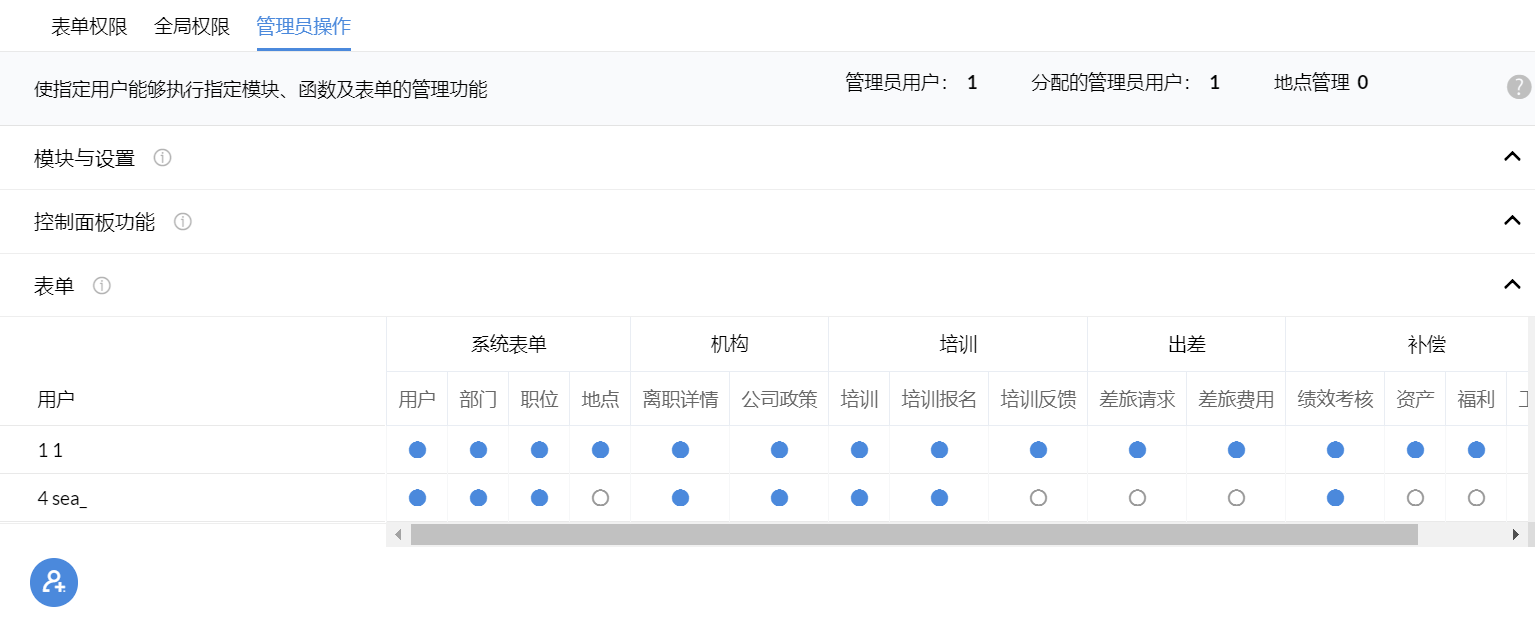
Task: Click the user name 4 sea_
Action: click(x=62, y=498)
